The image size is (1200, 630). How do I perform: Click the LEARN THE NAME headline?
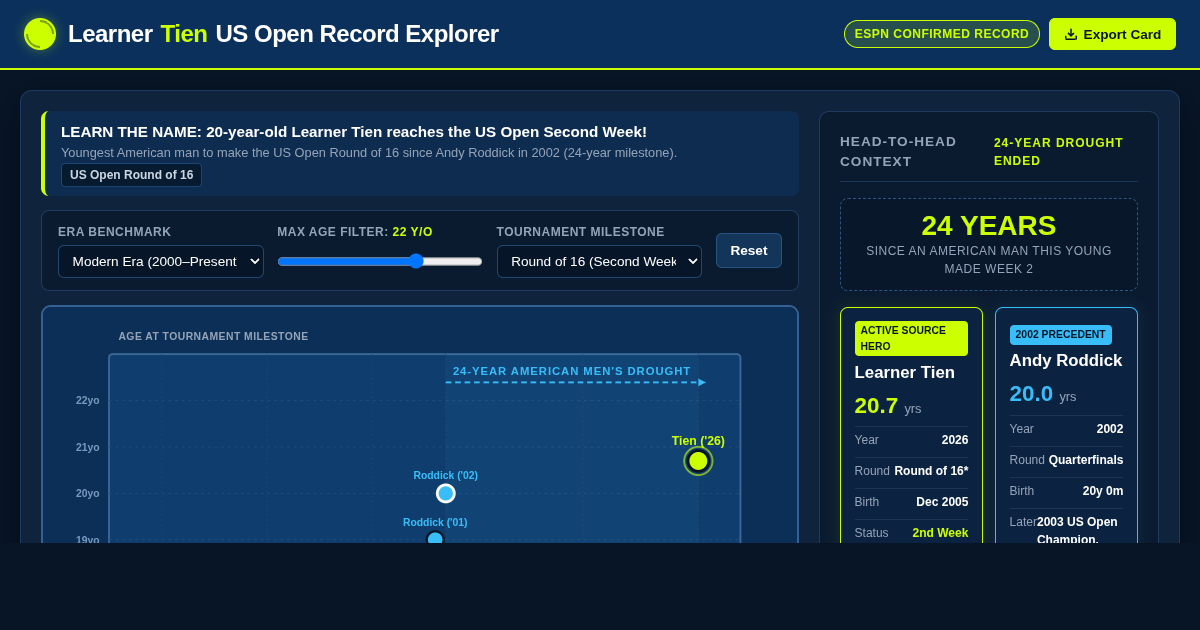[354, 132]
